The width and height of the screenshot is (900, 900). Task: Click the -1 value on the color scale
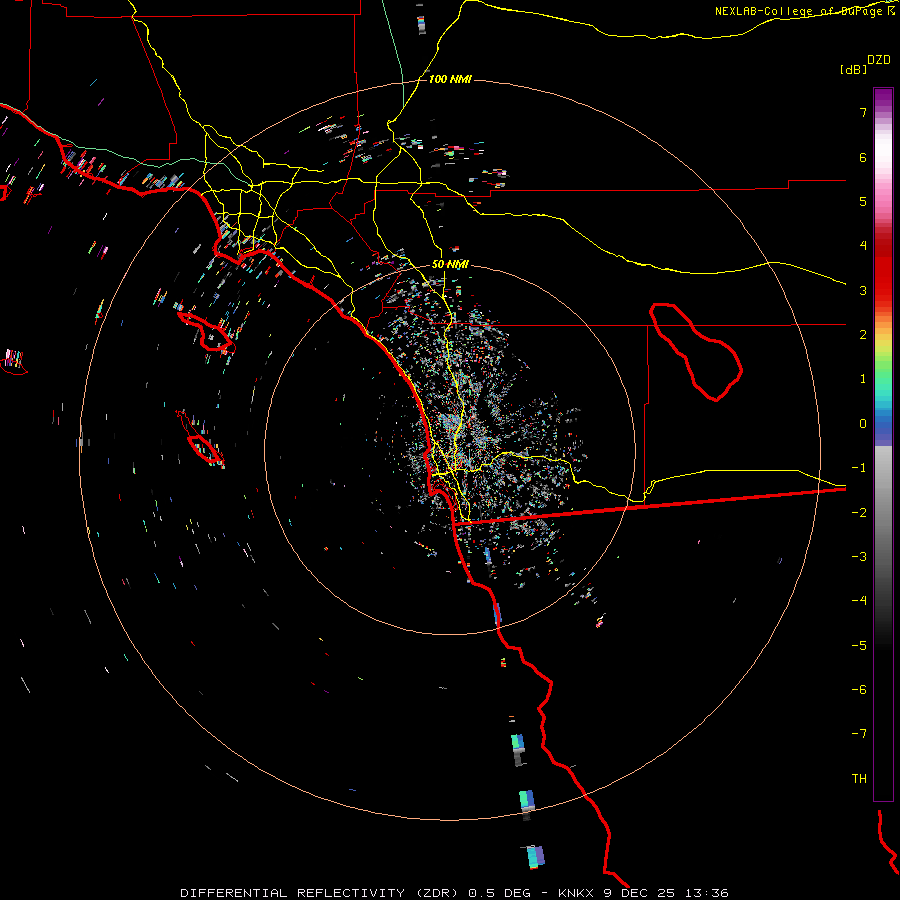coord(859,468)
